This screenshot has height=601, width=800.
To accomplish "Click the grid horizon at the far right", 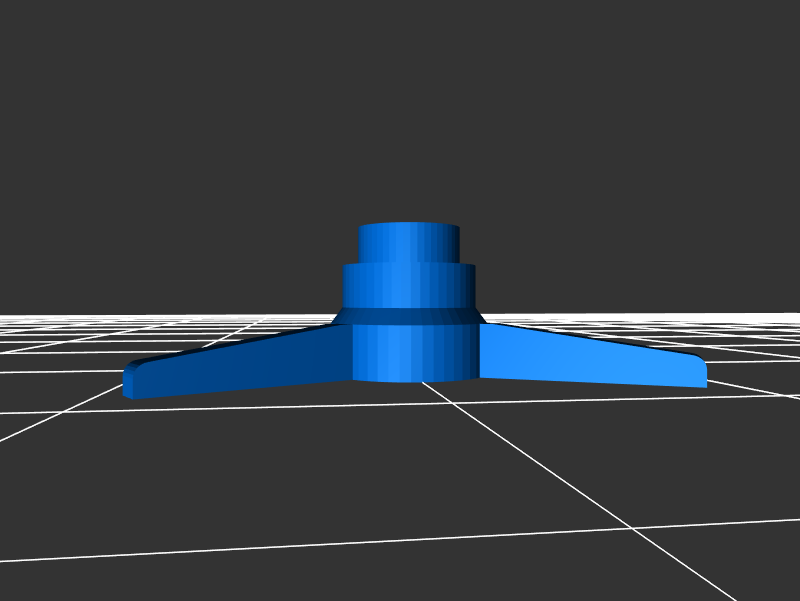I will [x=780, y=317].
